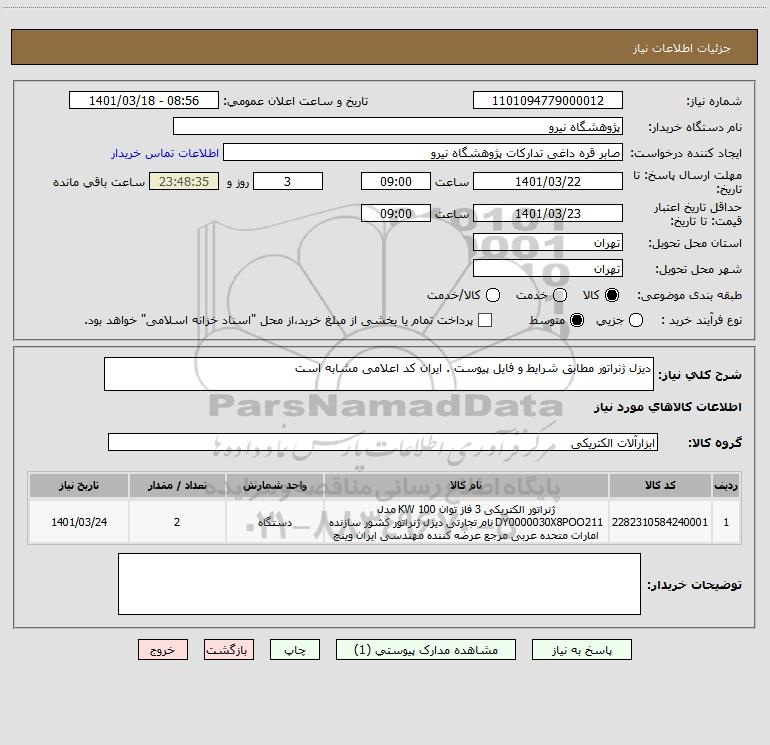This screenshot has width=770, height=745.
Task: View attached documents button
Action: pos(426,650)
